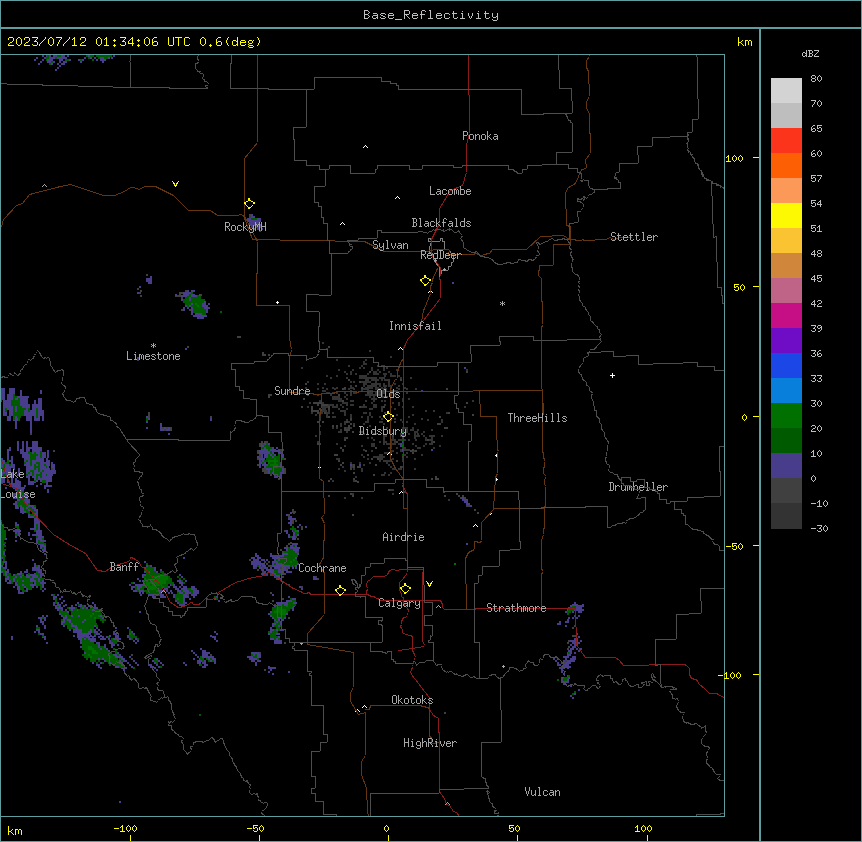Select the 65 value in dBZ legend
Image resolution: width=862 pixels, height=842 pixels.
pos(816,128)
